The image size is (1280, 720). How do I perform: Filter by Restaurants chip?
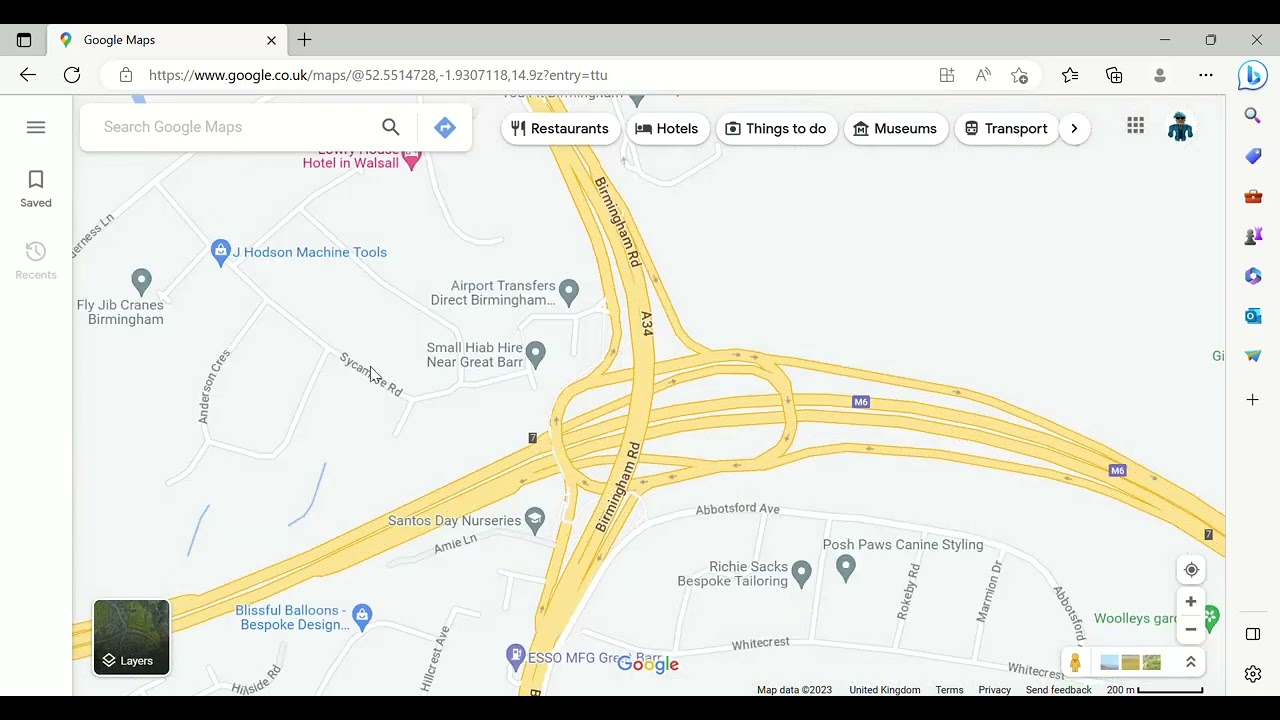coord(560,128)
